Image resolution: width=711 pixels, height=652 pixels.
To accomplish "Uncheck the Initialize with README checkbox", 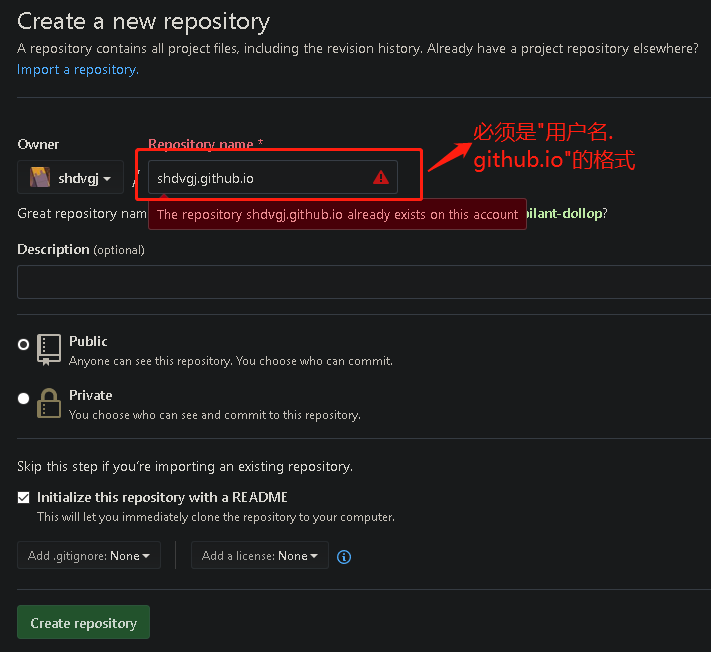I will click(24, 498).
